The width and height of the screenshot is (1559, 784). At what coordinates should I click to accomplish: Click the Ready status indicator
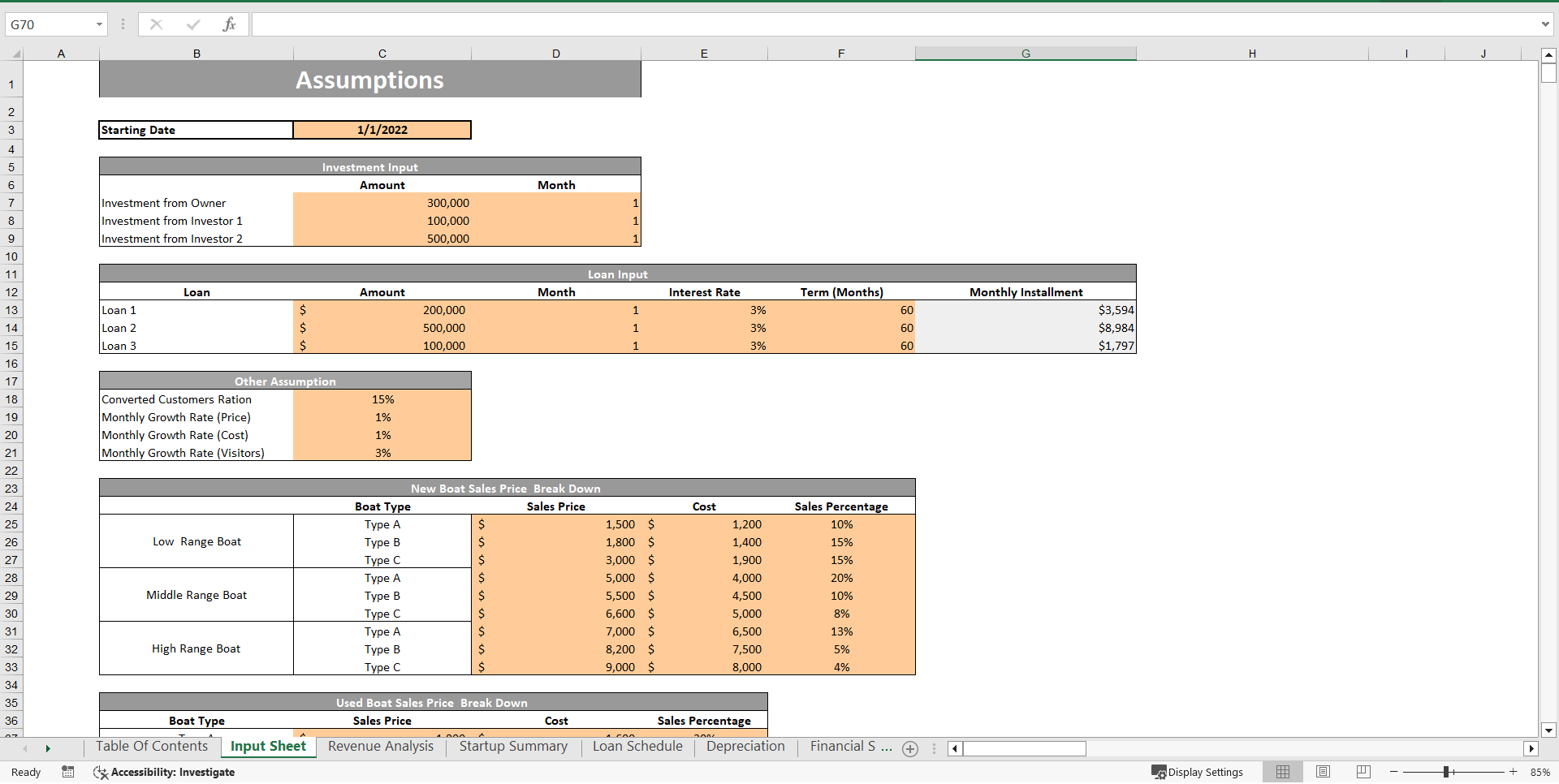click(26, 772)
